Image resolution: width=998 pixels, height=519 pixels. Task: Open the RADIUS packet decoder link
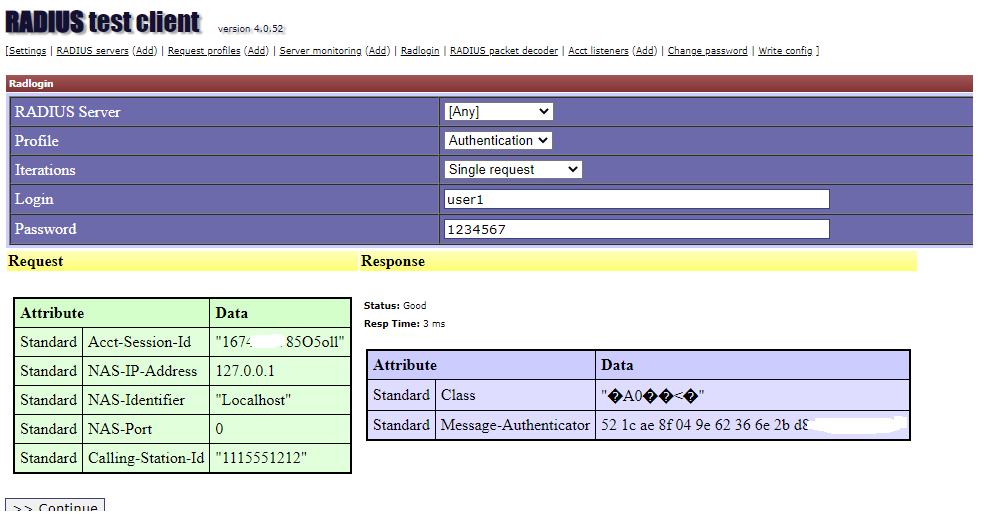504,51
